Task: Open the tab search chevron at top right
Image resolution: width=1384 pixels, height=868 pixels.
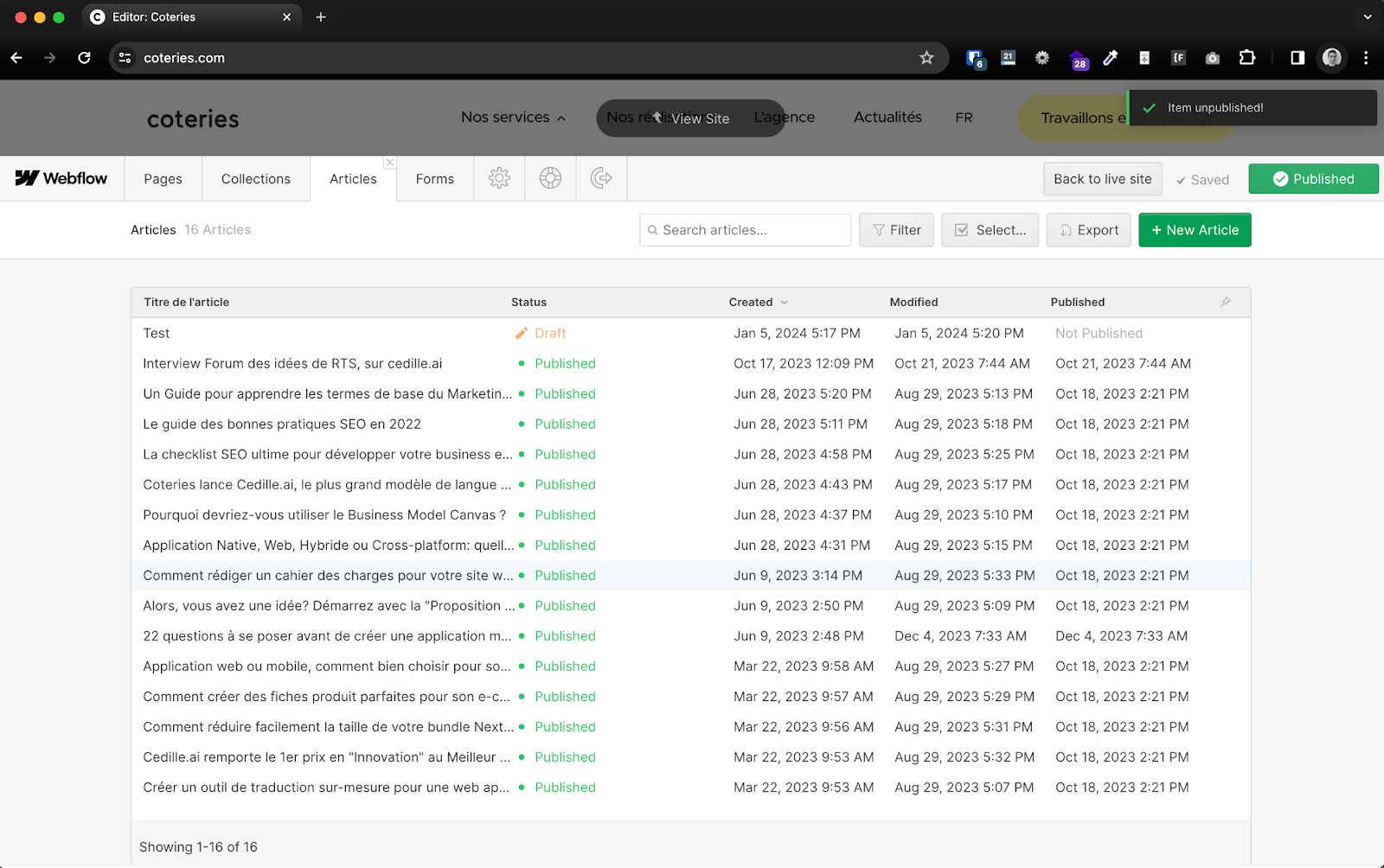Action: (x=1368, y=17)
